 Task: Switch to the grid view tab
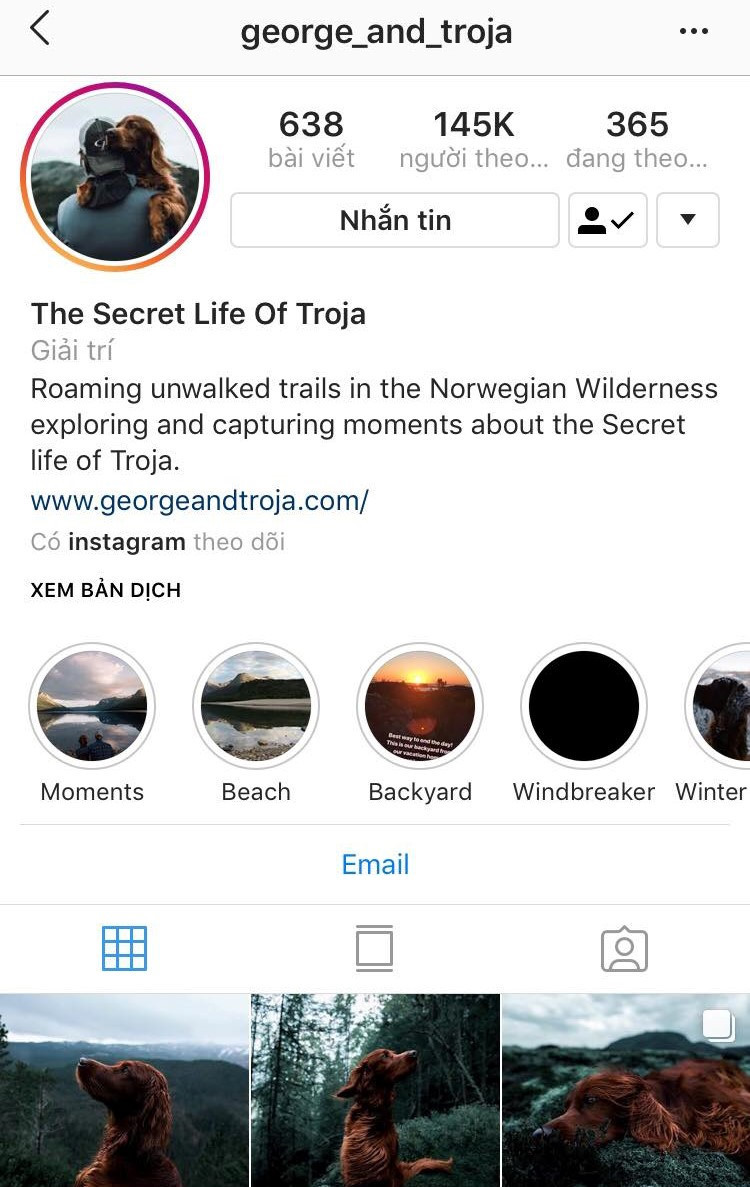point(124,948)
